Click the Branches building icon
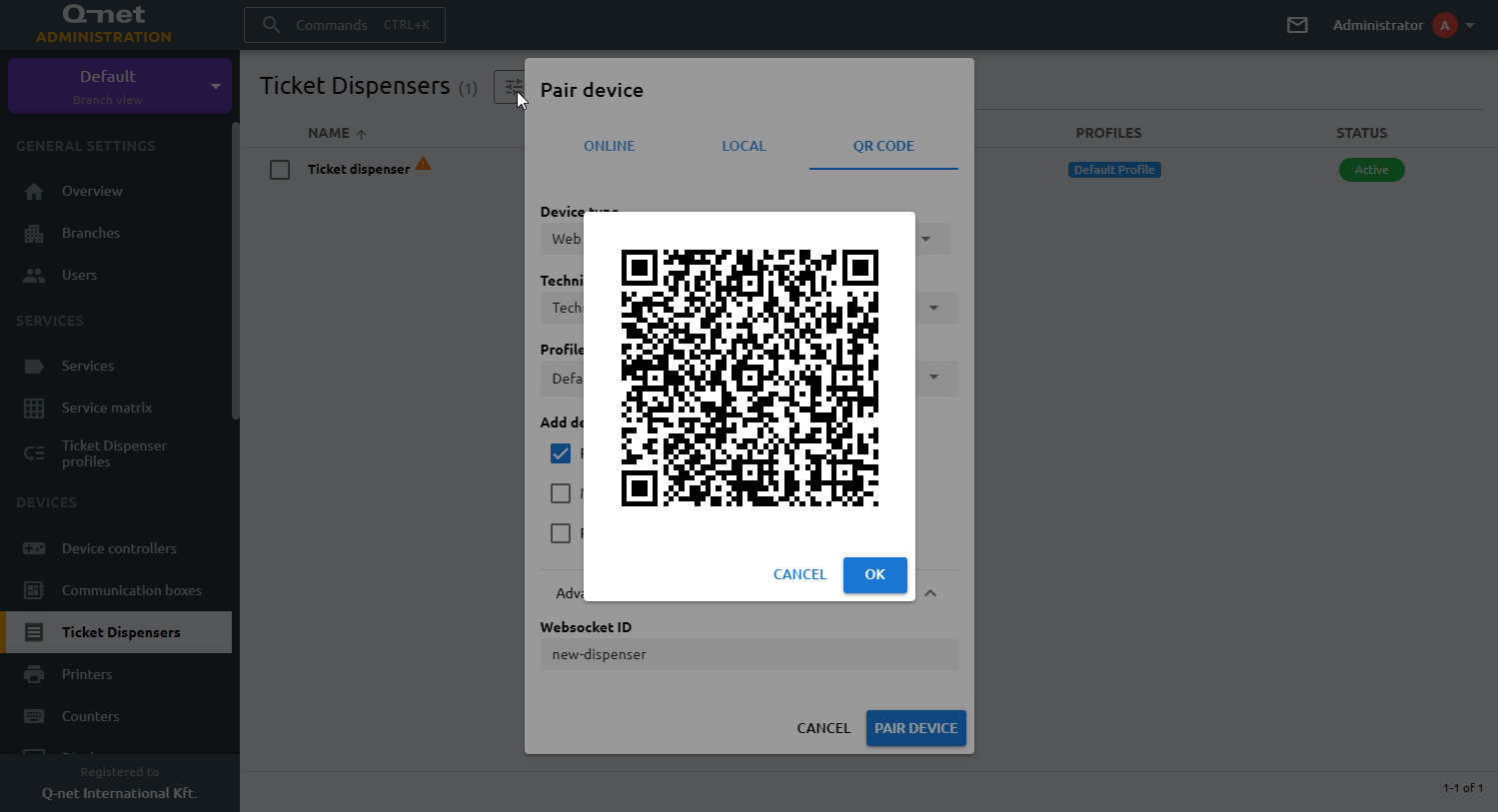The width and height of the screenshot is (1498, 812). coord(34,233)
